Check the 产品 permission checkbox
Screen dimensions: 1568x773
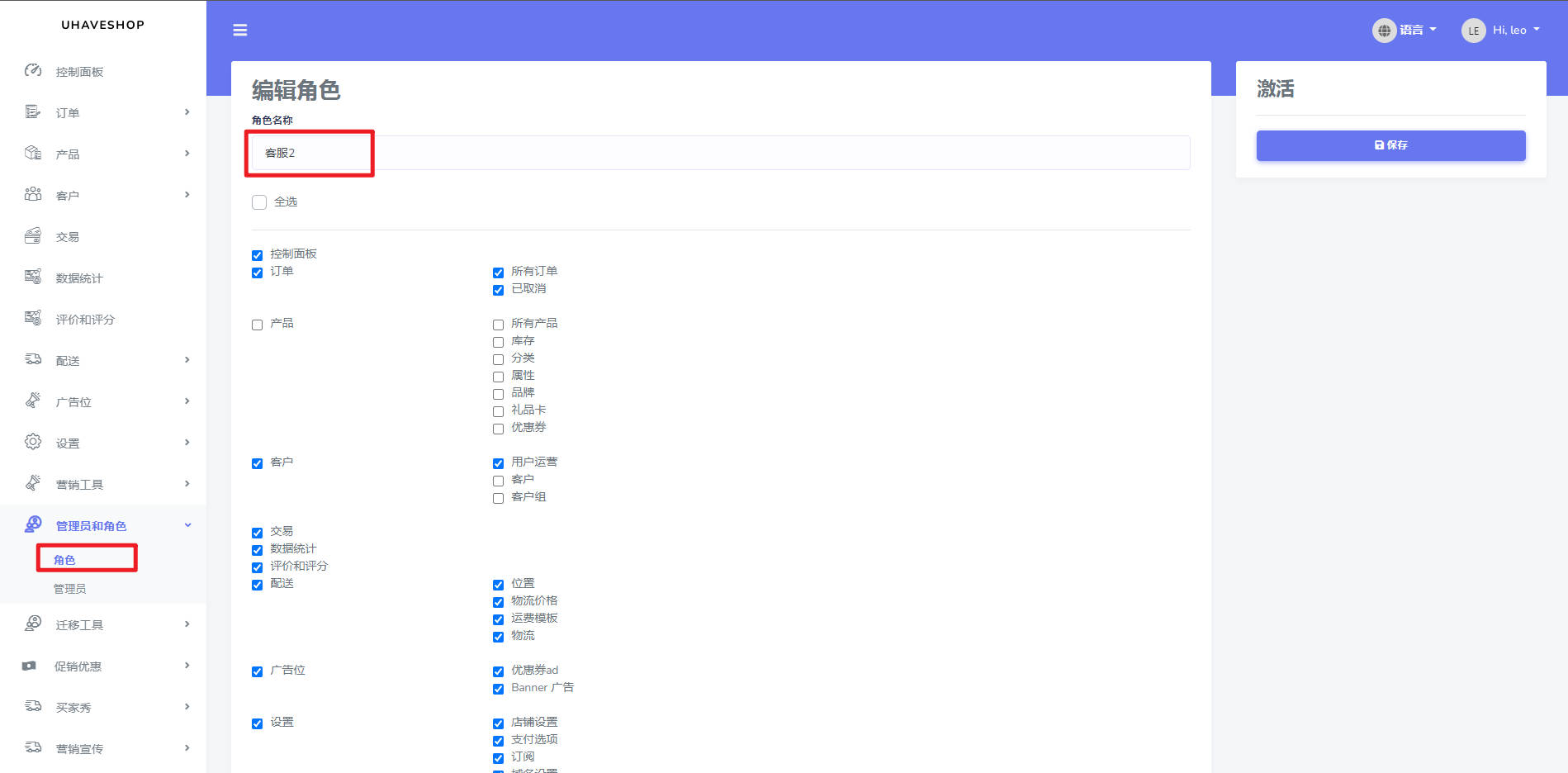[x=257, y=325]
